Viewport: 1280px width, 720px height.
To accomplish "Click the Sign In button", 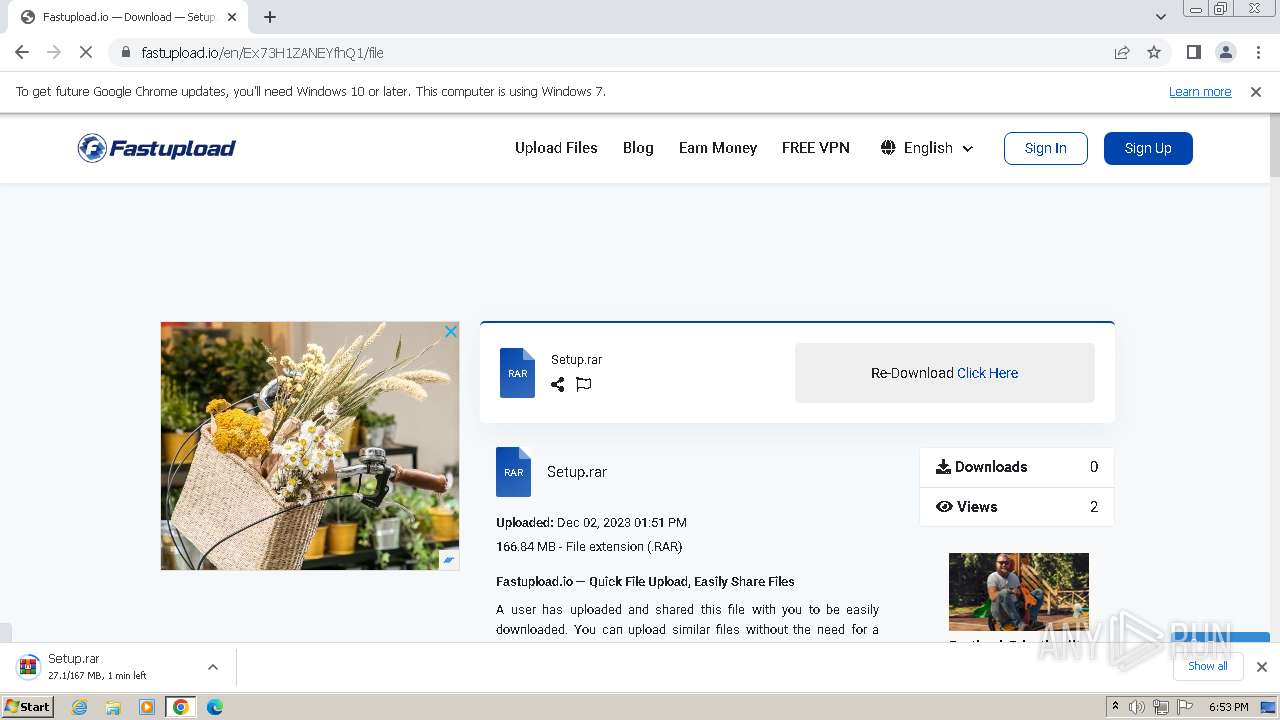I will tap(1046, 148).
